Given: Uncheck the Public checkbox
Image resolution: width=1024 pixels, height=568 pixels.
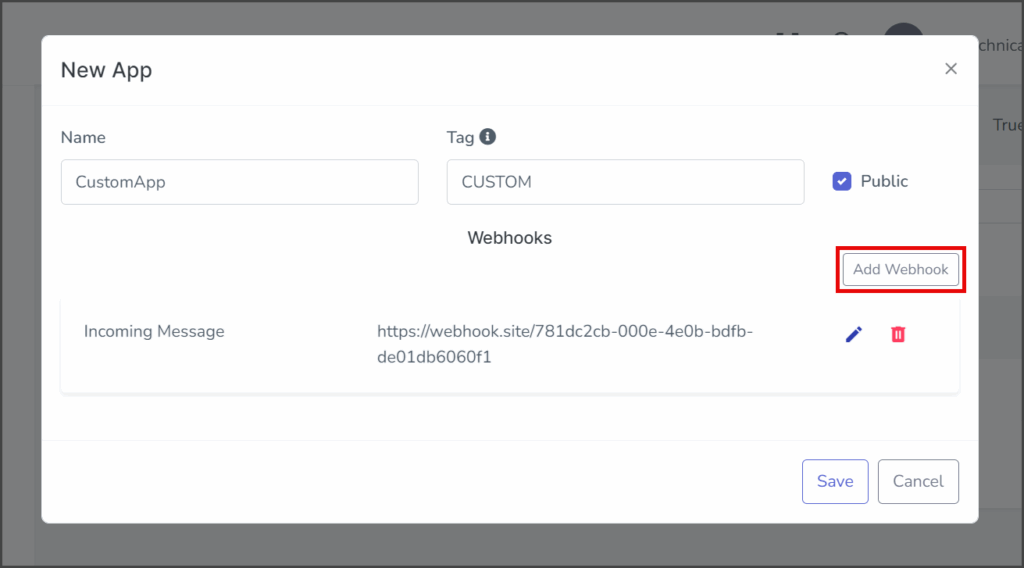Looking at the screenshot, I should (x=842, y=181).
